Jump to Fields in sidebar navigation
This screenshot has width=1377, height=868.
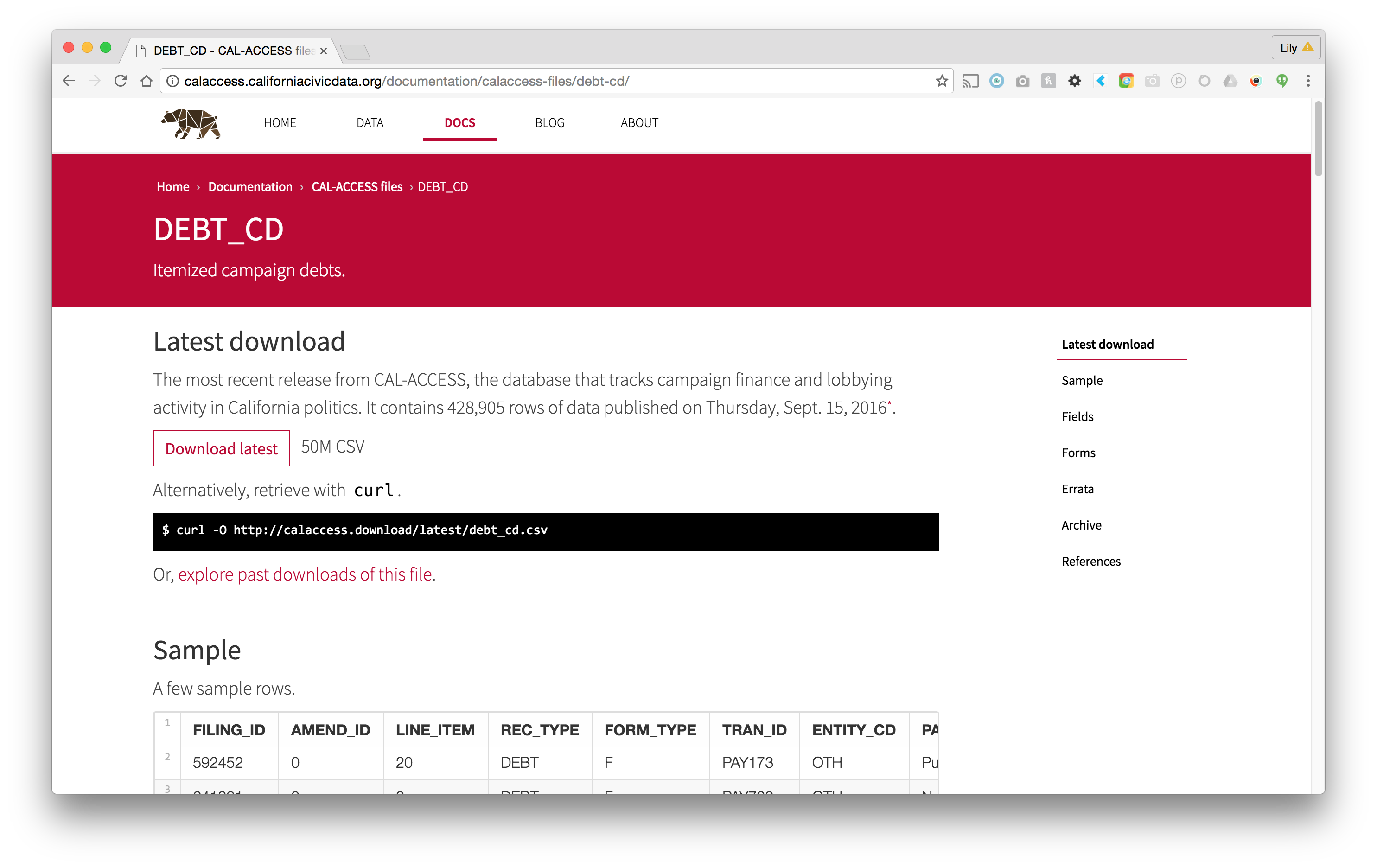point(1077,416)
